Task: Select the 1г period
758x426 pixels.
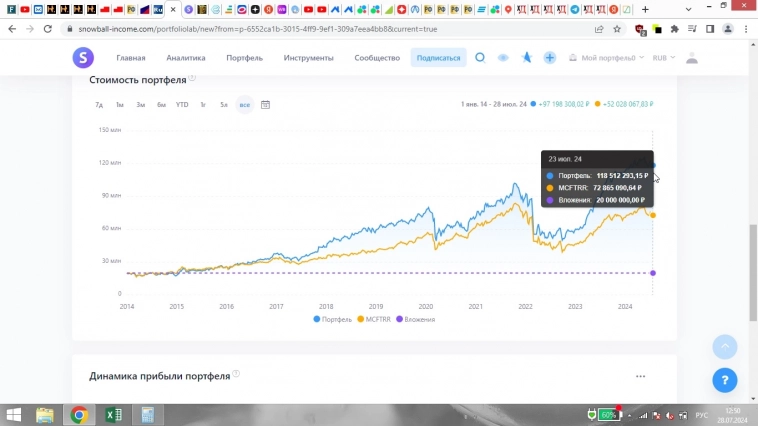Action: pos(203,104)
